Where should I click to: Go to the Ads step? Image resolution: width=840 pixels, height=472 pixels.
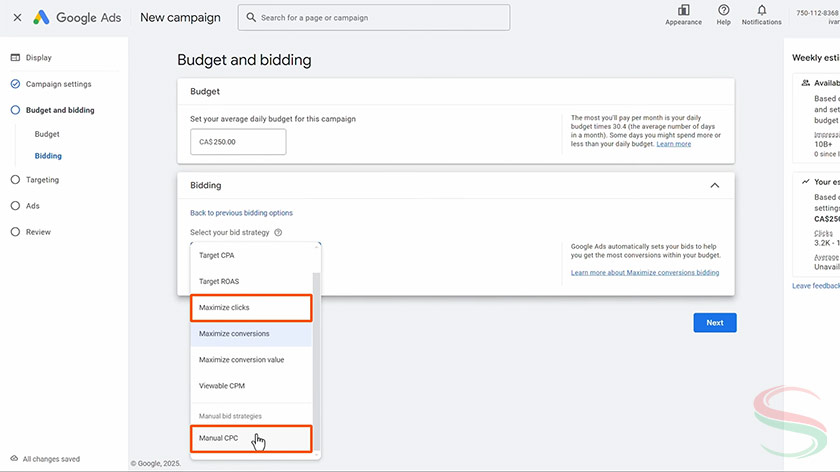[33, 206]
